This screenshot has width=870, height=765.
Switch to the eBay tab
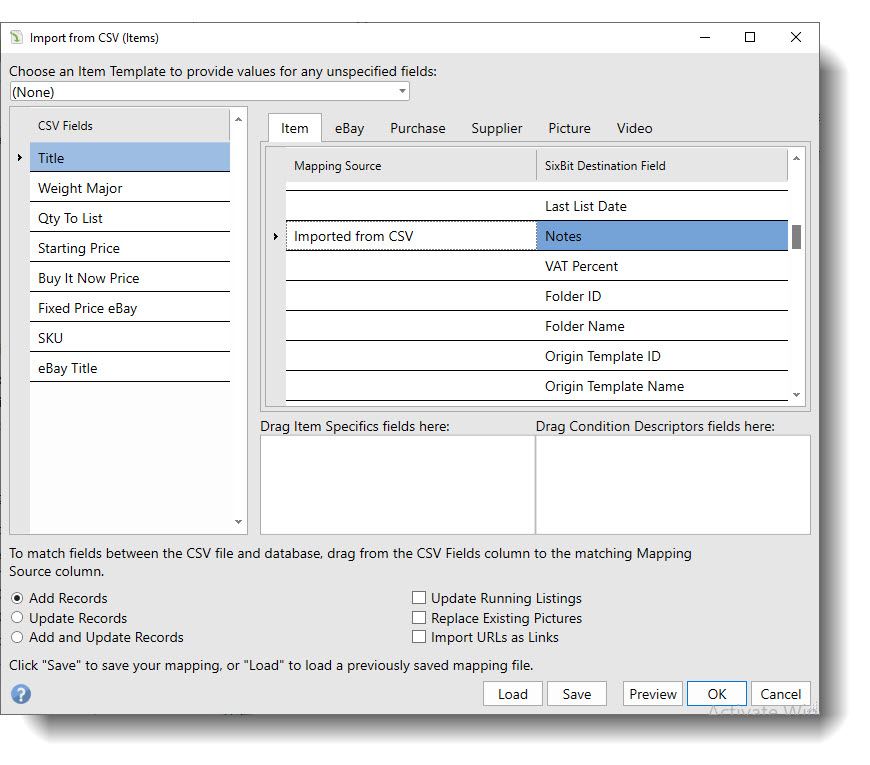pos(349,128)
